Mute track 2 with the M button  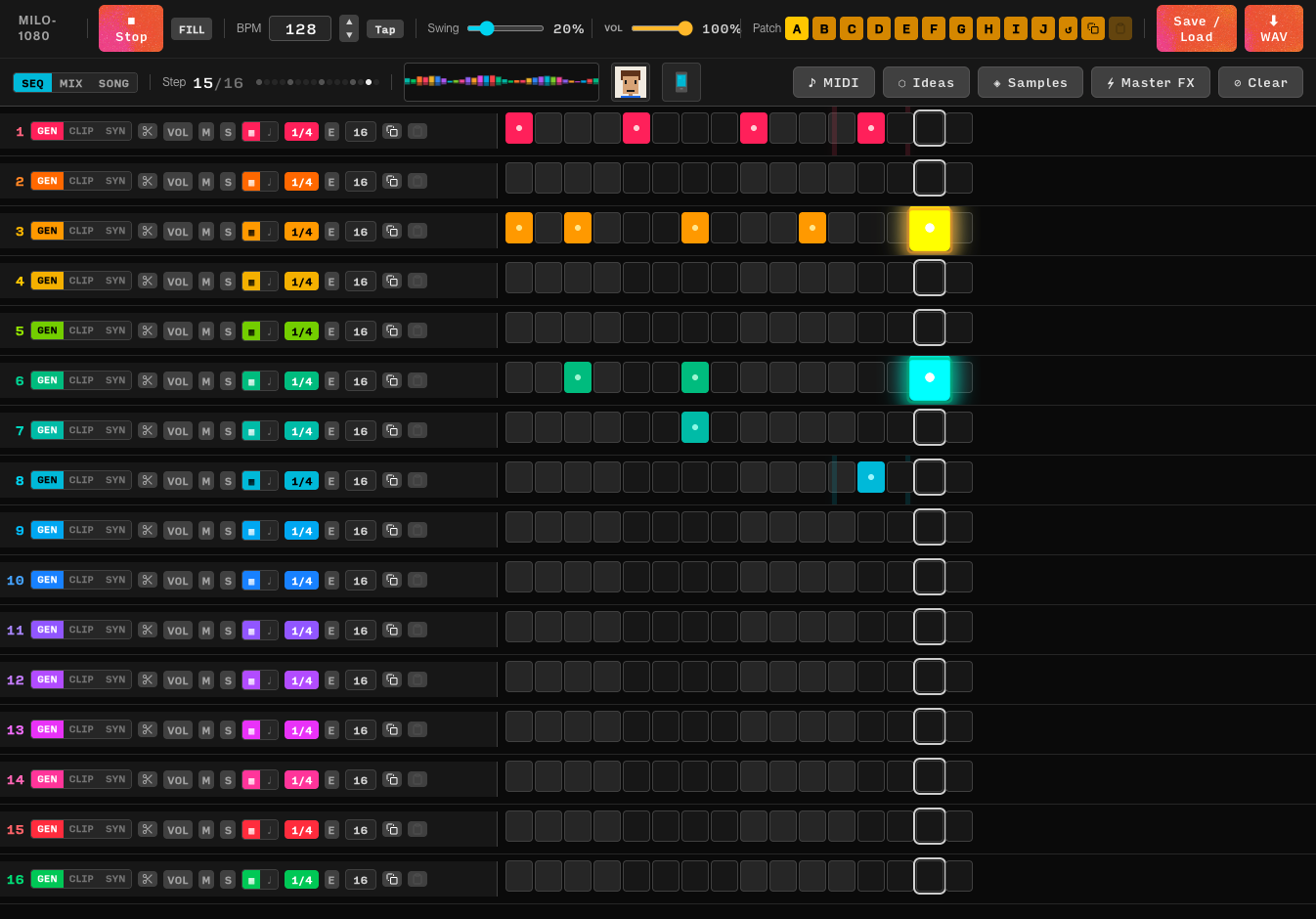point(206,182)
